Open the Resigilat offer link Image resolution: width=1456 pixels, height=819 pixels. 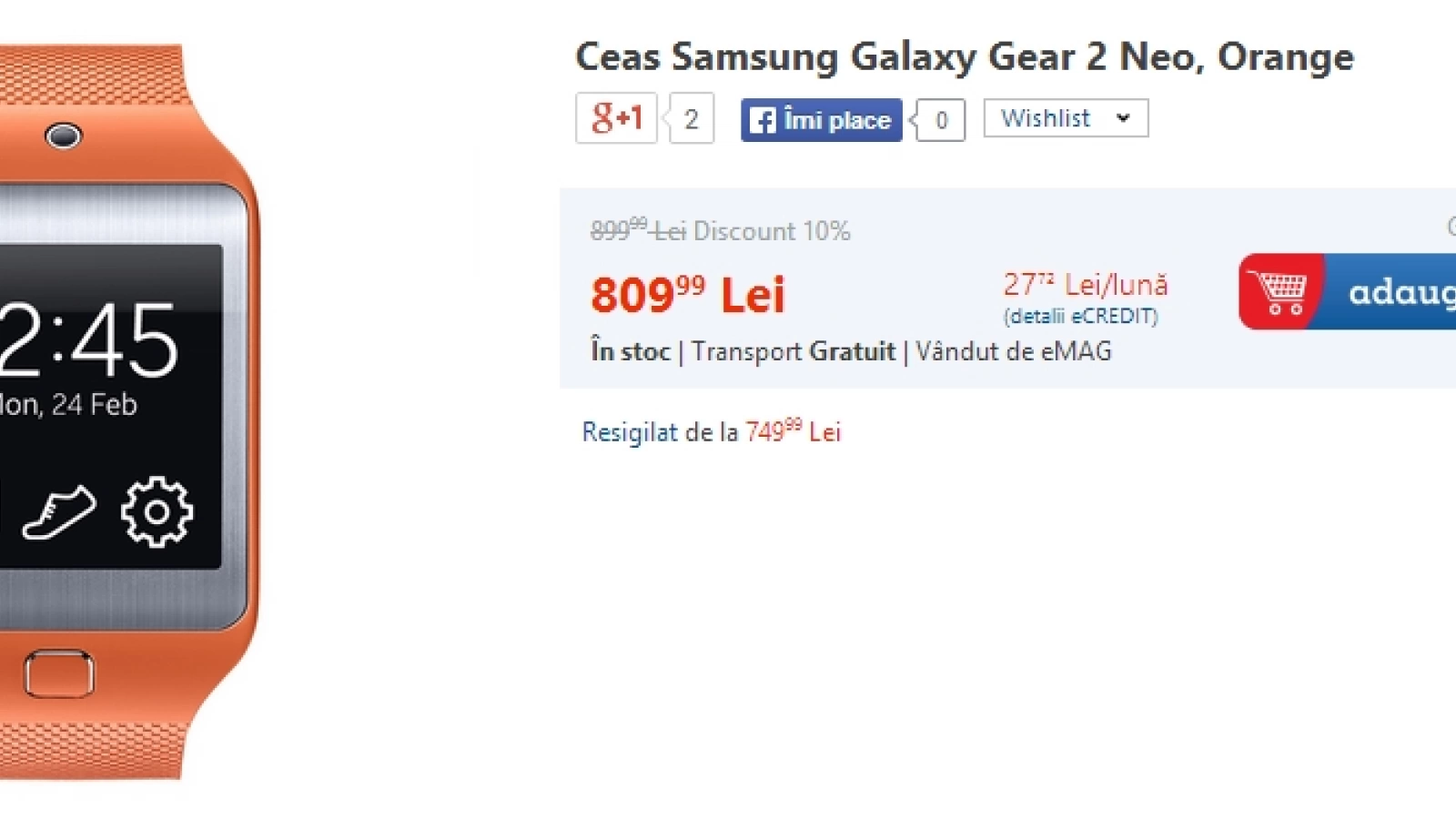(630, 431)
